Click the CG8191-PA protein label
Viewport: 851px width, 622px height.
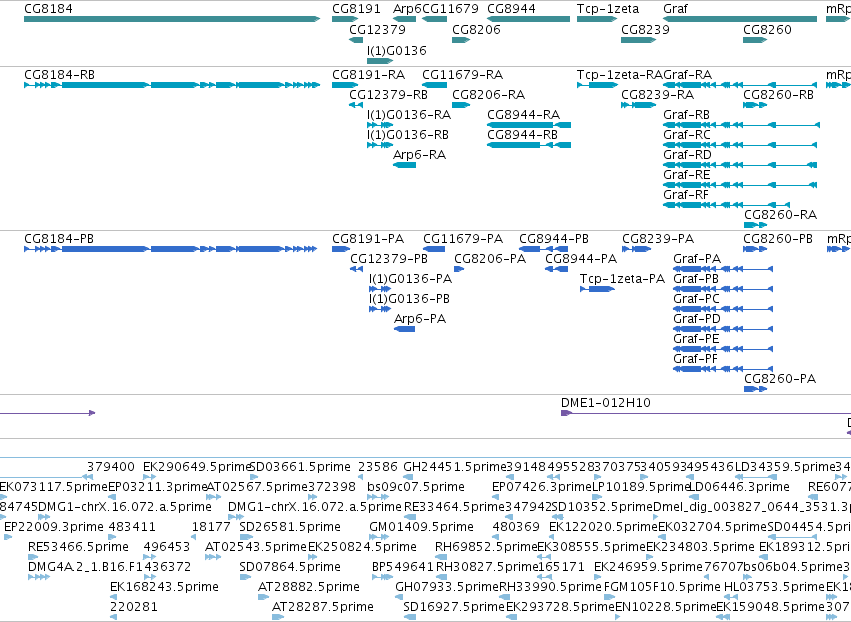tap(368, 239)
